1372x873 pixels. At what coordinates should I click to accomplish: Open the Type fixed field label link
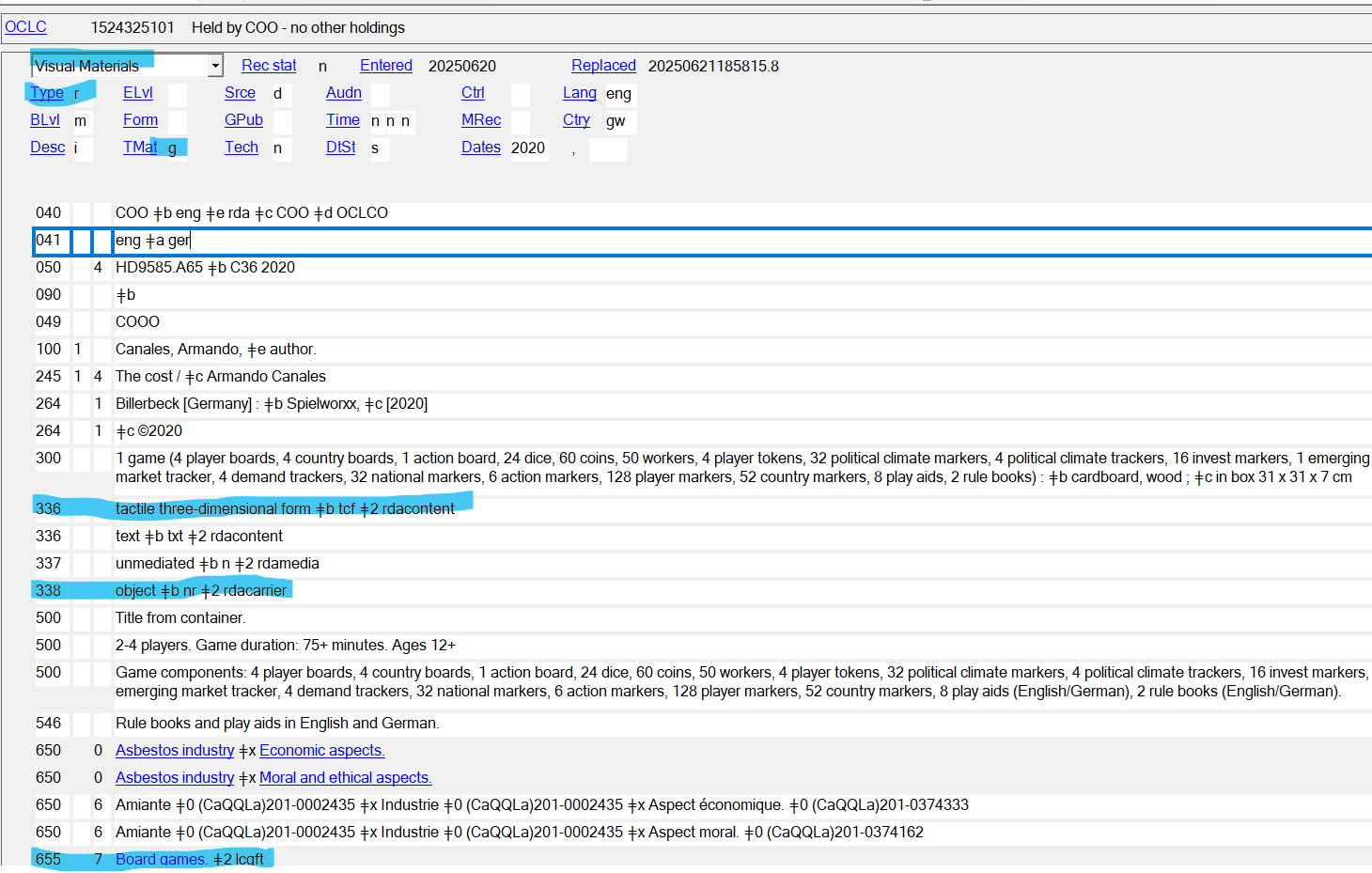[47, 93]
